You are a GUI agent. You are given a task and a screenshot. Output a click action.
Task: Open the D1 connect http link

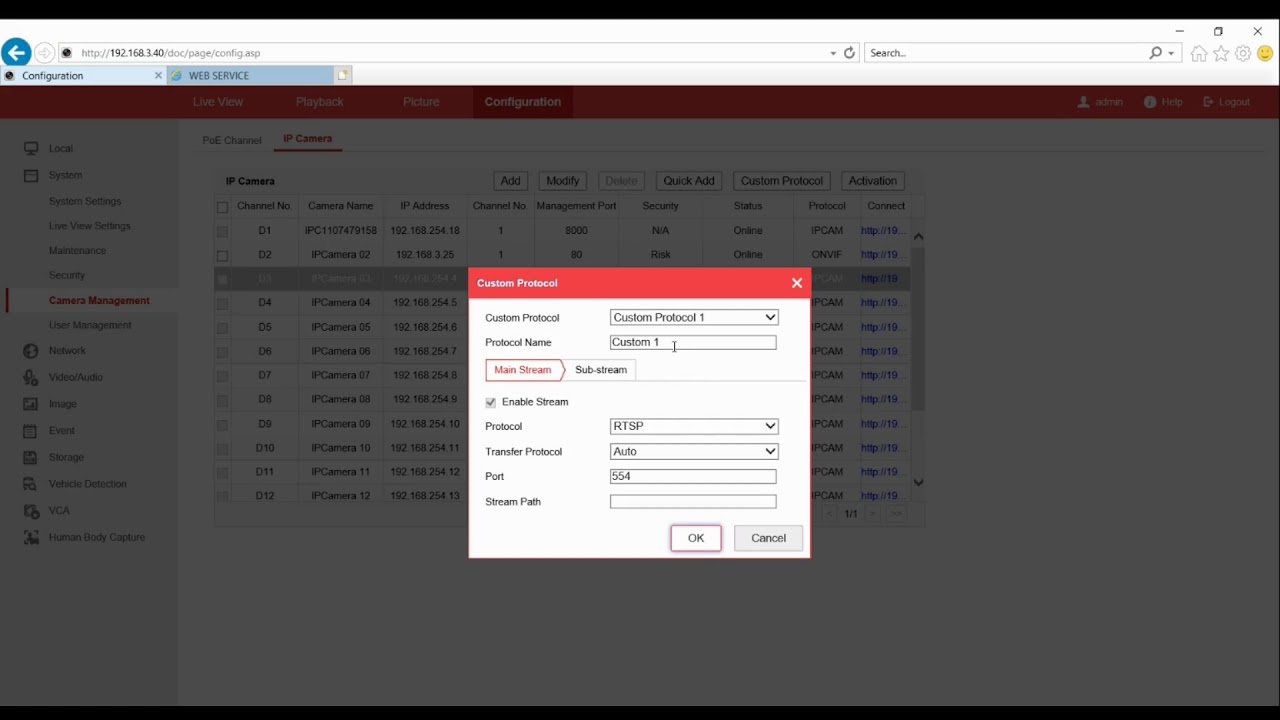pos(881,231)
